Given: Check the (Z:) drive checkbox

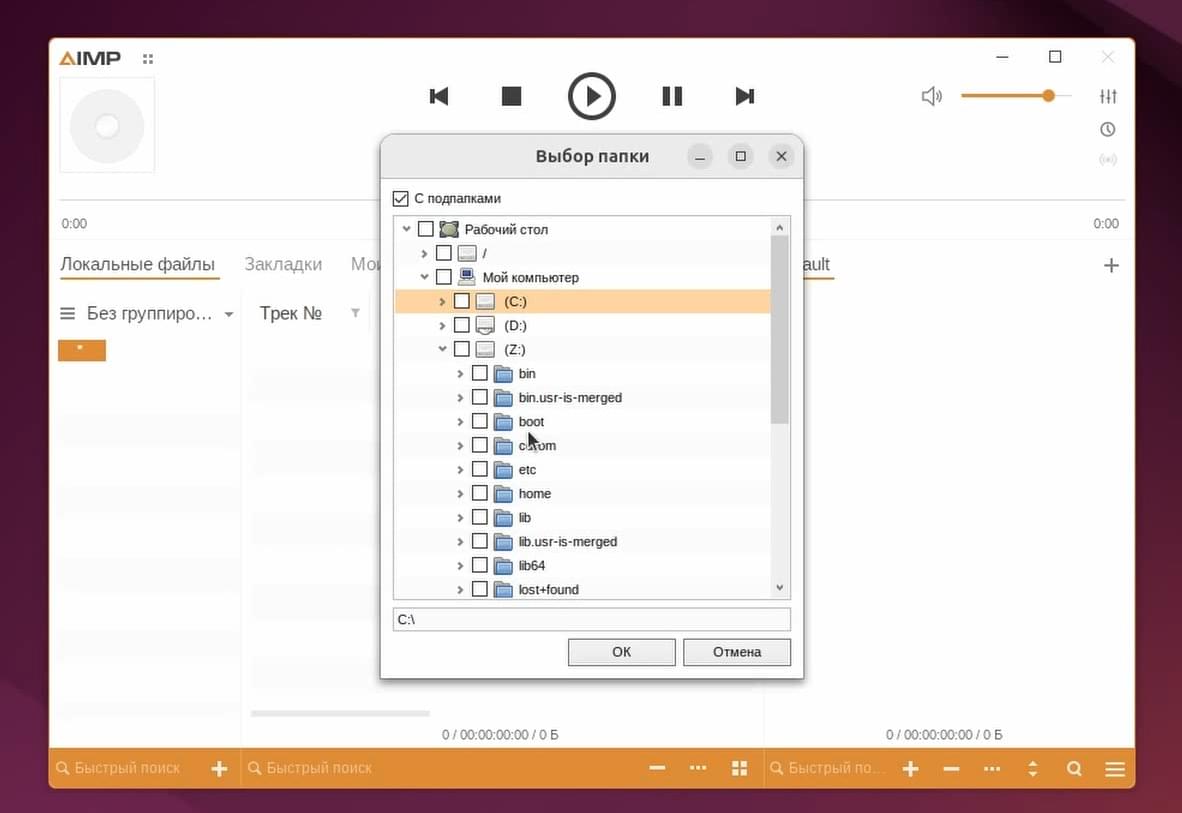Looking at the screenshot, I should (462, 349).
